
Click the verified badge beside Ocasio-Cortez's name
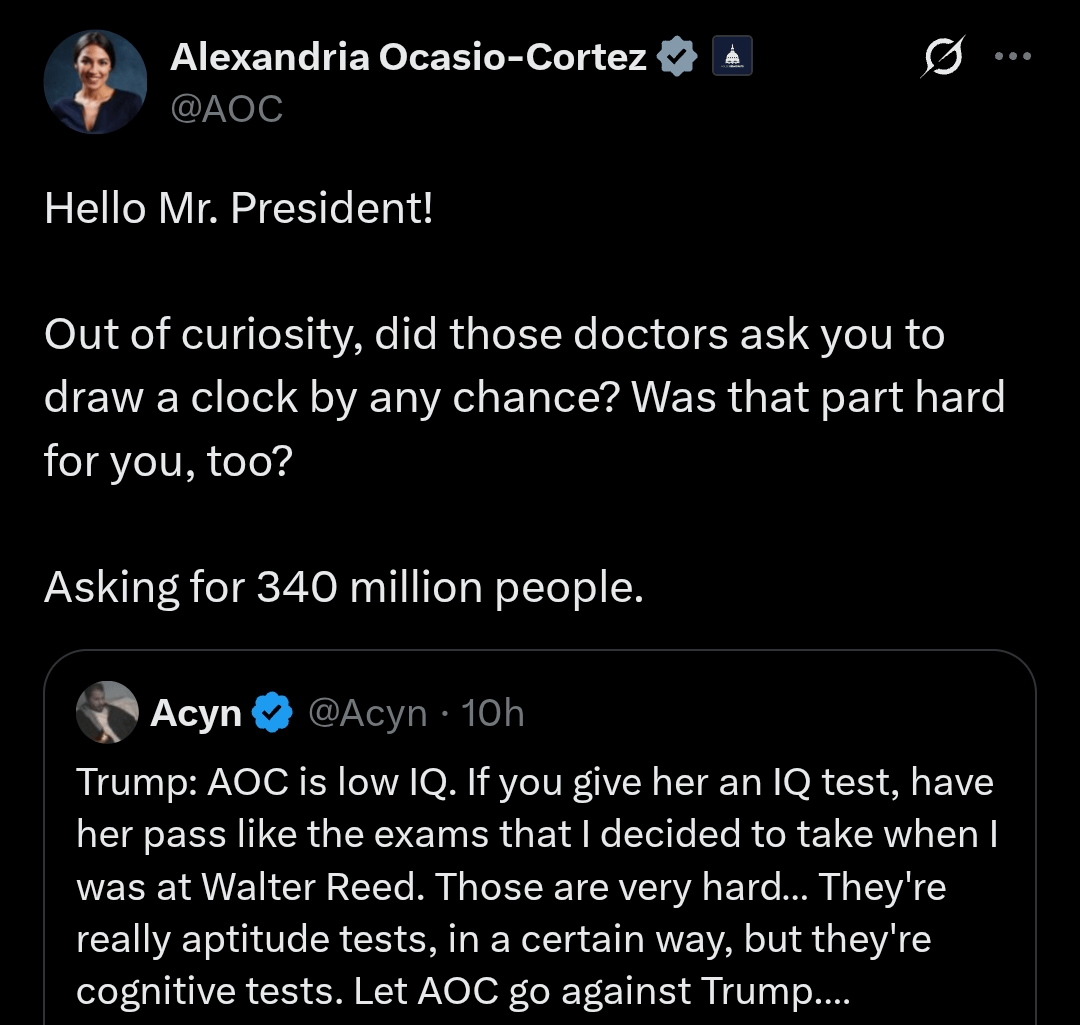(678, 58)
